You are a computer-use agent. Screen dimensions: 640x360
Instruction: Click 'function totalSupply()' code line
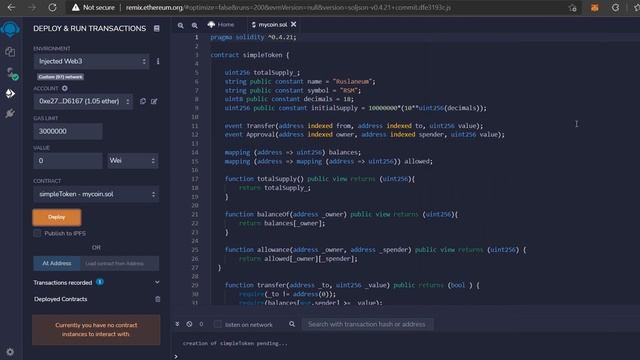point(320,179)
